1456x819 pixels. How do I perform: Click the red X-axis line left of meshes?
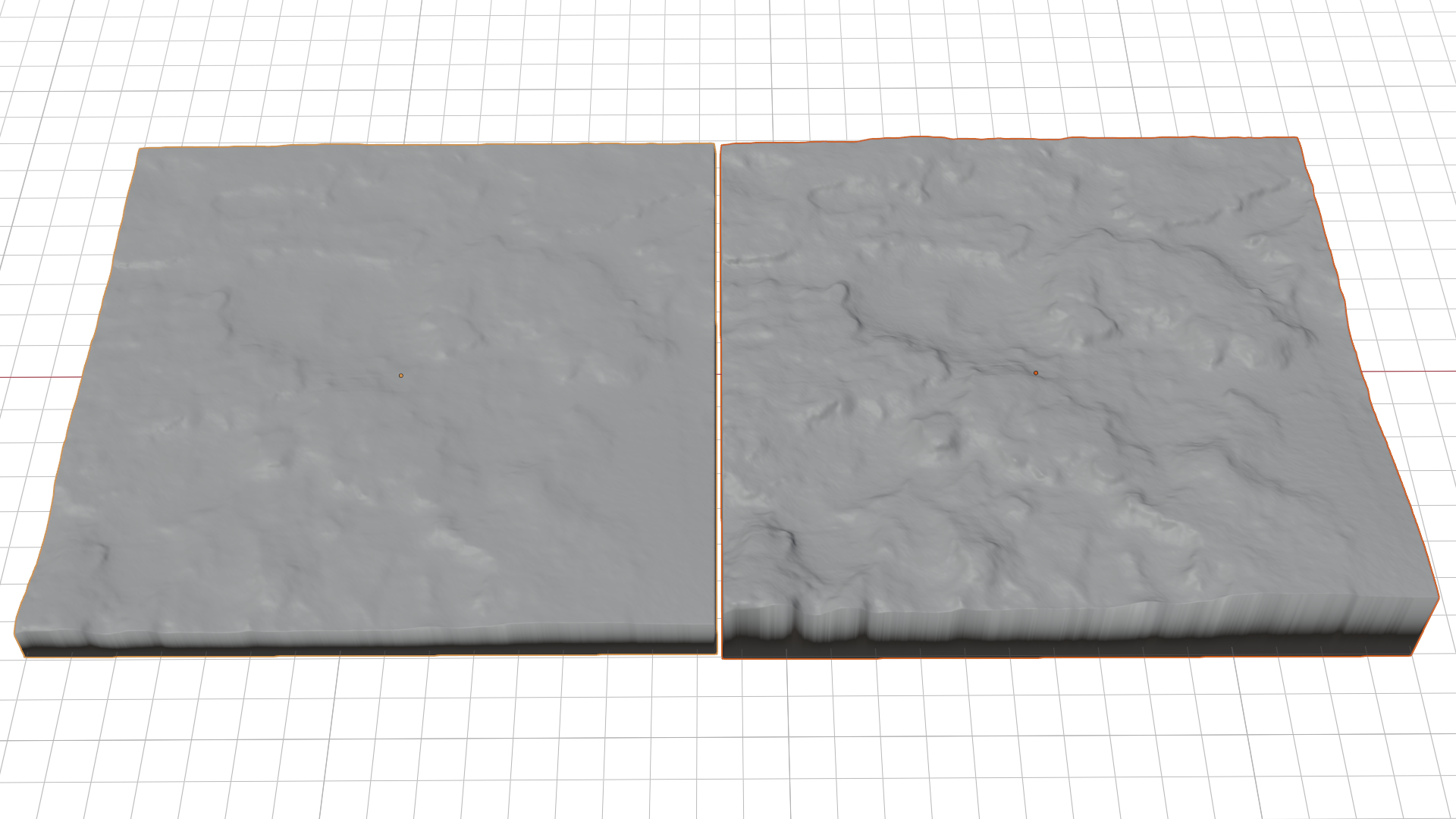coord(38,377)
